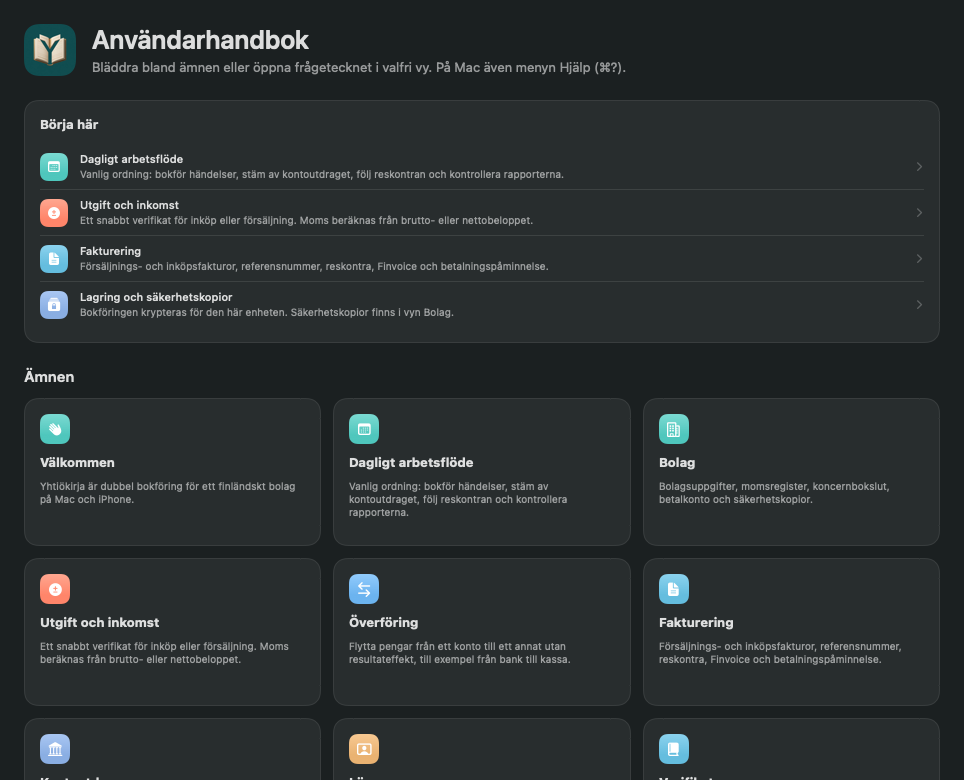
Task: Click the bank building icon on the bottom card
Action: 55,749
